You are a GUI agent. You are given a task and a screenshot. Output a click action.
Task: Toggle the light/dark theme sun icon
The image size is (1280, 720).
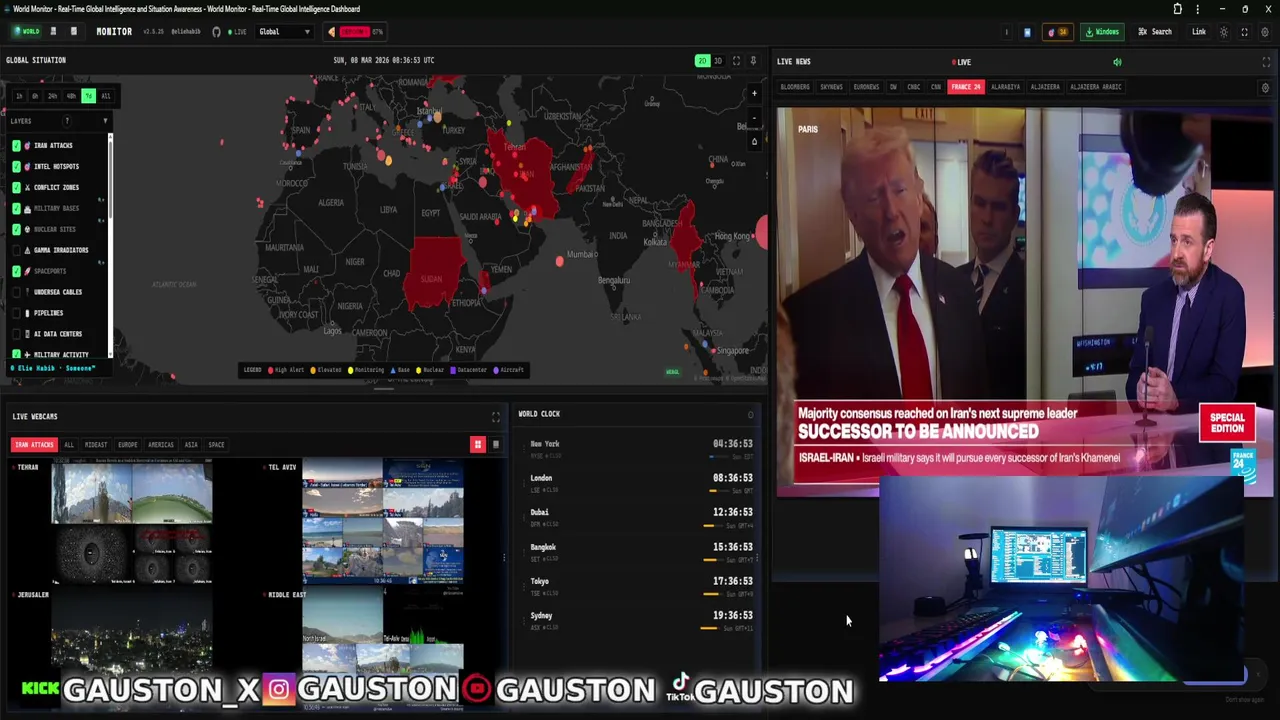[x=1223, y=32]
